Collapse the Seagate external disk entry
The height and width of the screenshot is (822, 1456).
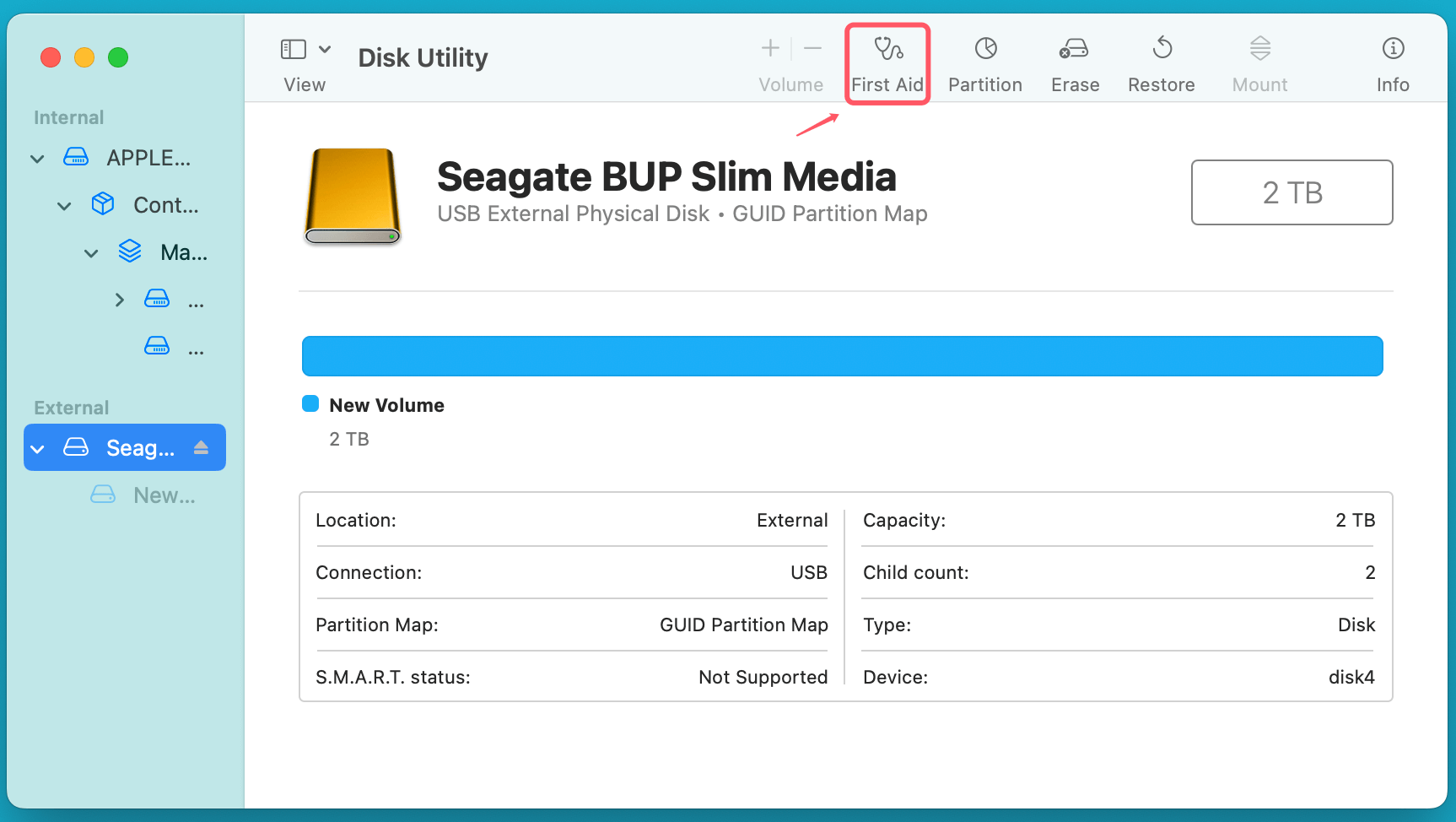point(37,447)
